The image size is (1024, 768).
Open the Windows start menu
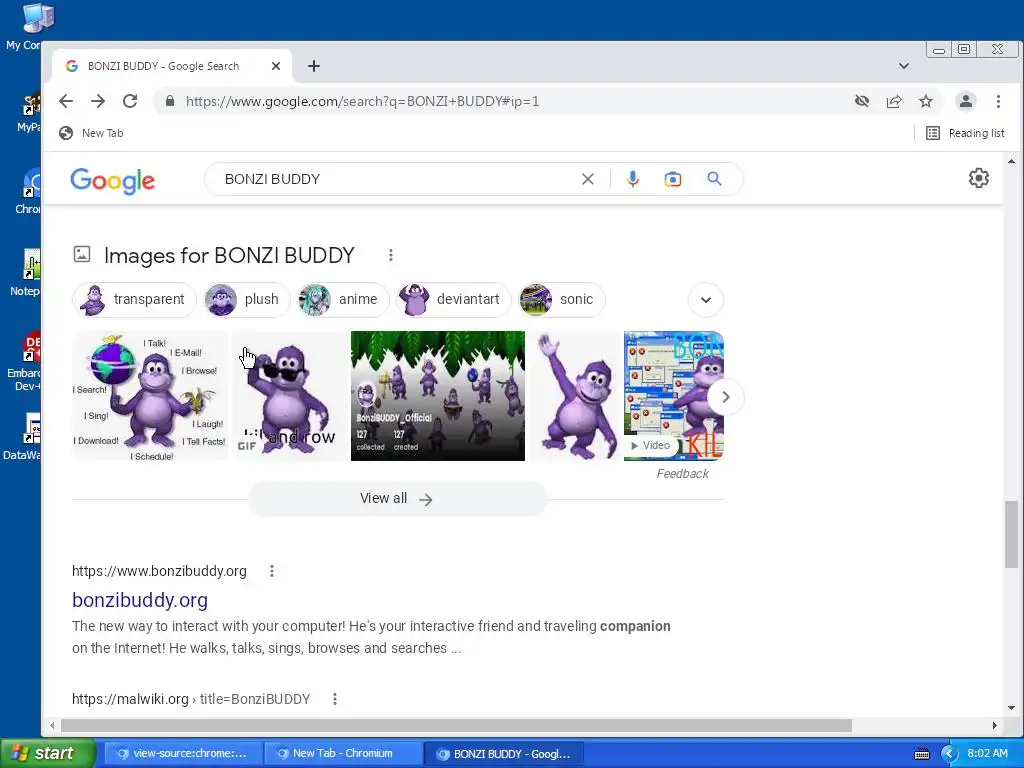pos(48,754)
